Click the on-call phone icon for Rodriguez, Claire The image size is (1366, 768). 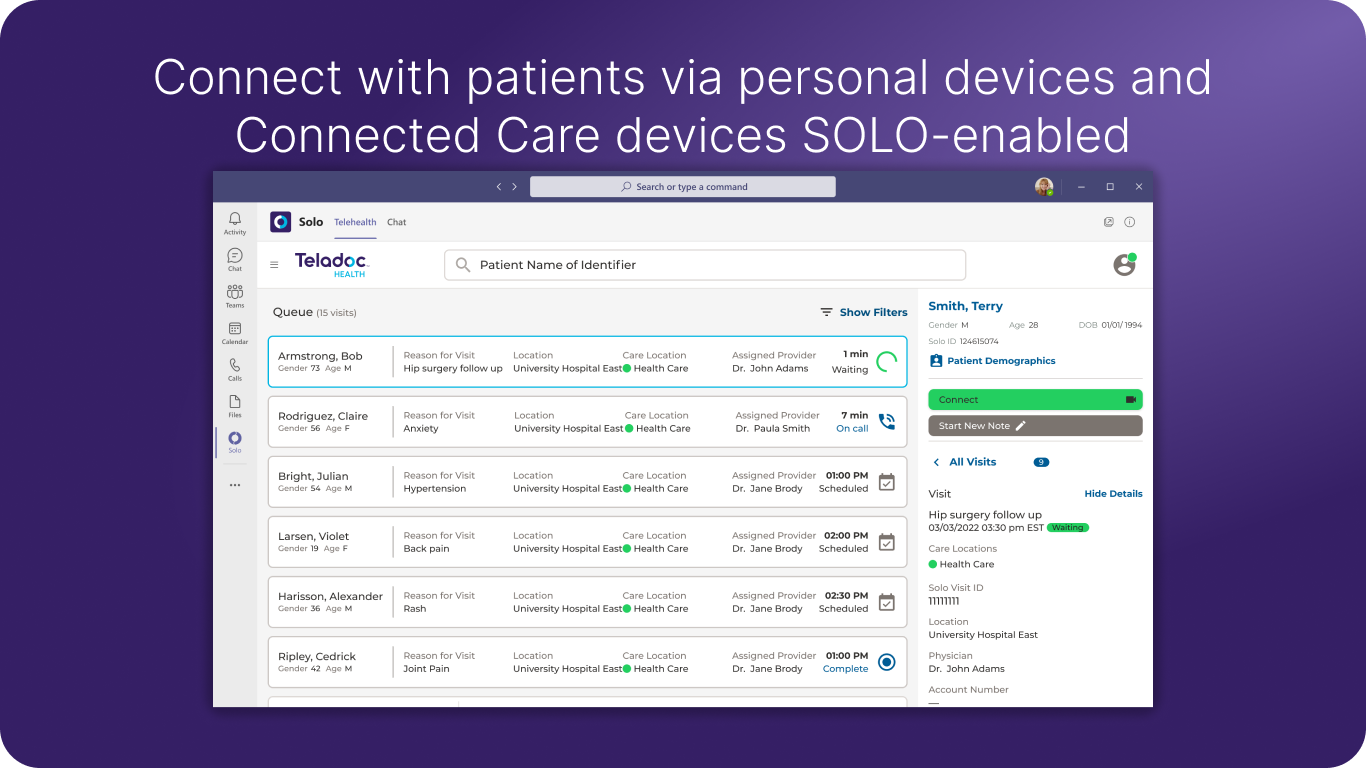pyautogui.click(x=886, y=422)
